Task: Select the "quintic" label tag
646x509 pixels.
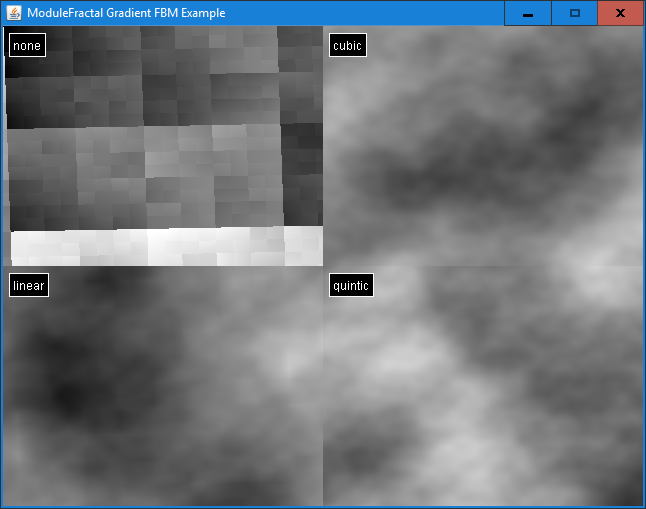Action: coord(351,286)
